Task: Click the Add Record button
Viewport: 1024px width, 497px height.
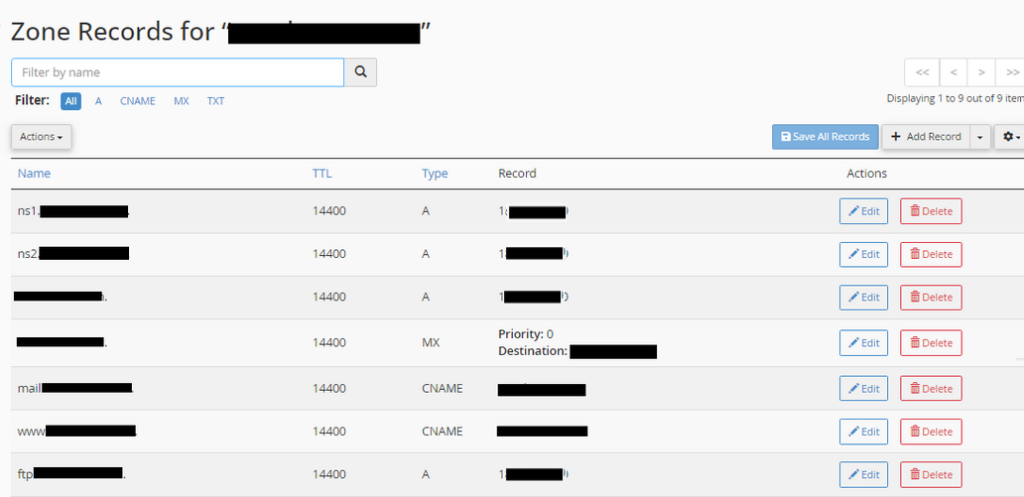Action: (x=926, y=137)
